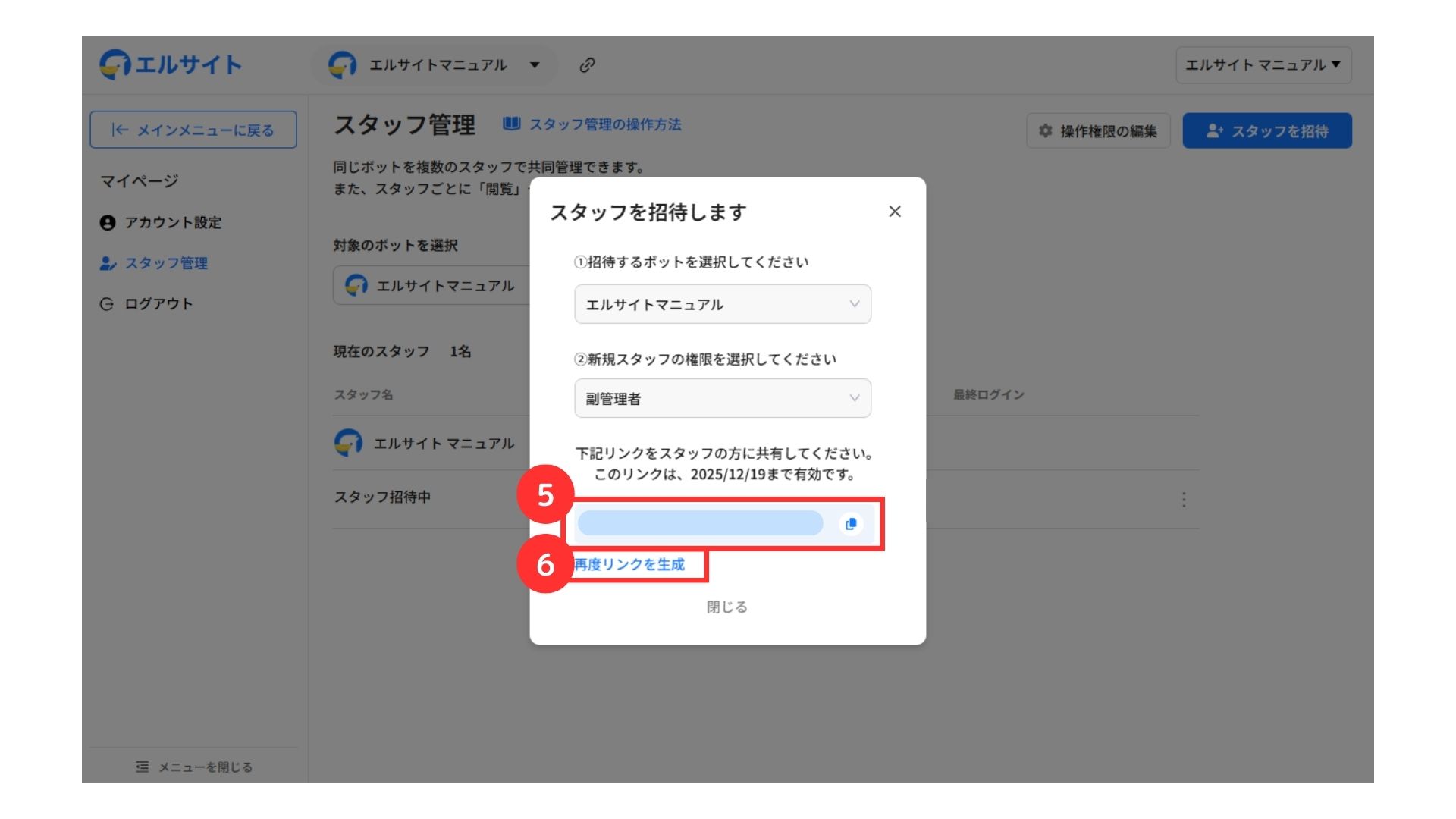Click 閉じる at bottom of dialog
The image size is (1456, 819).
[726, 607]
